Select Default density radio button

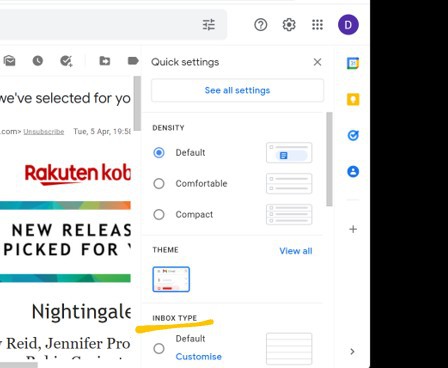(159, 153)
